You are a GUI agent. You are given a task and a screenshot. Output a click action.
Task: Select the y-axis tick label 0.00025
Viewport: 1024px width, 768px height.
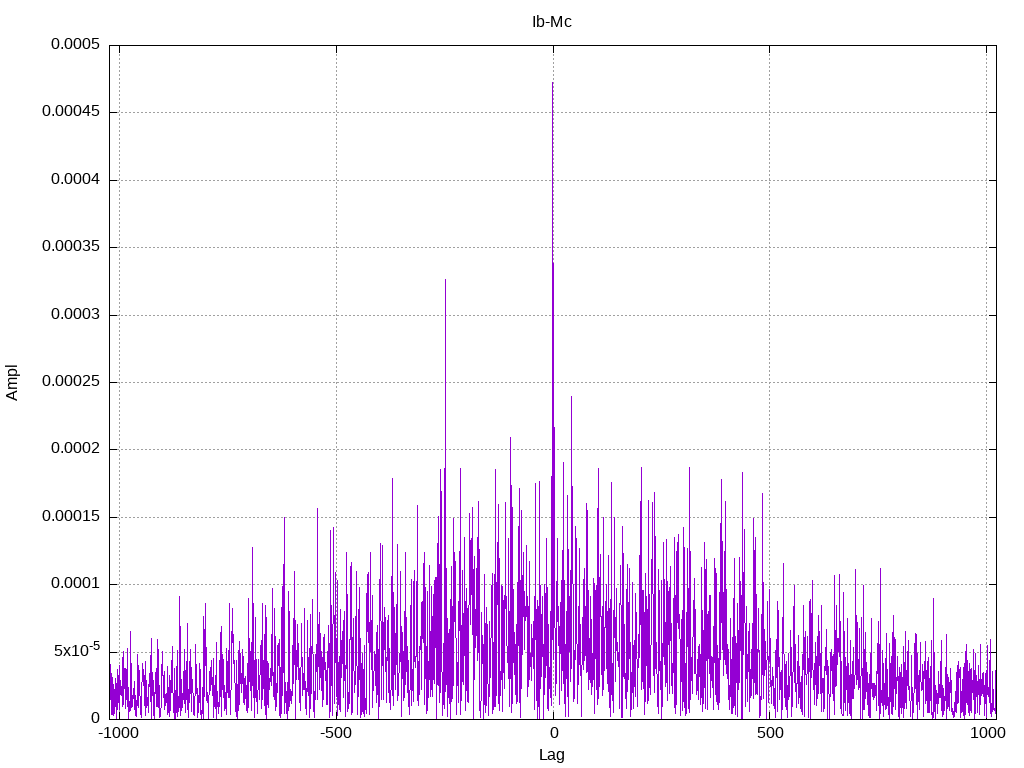coord(71,381)
